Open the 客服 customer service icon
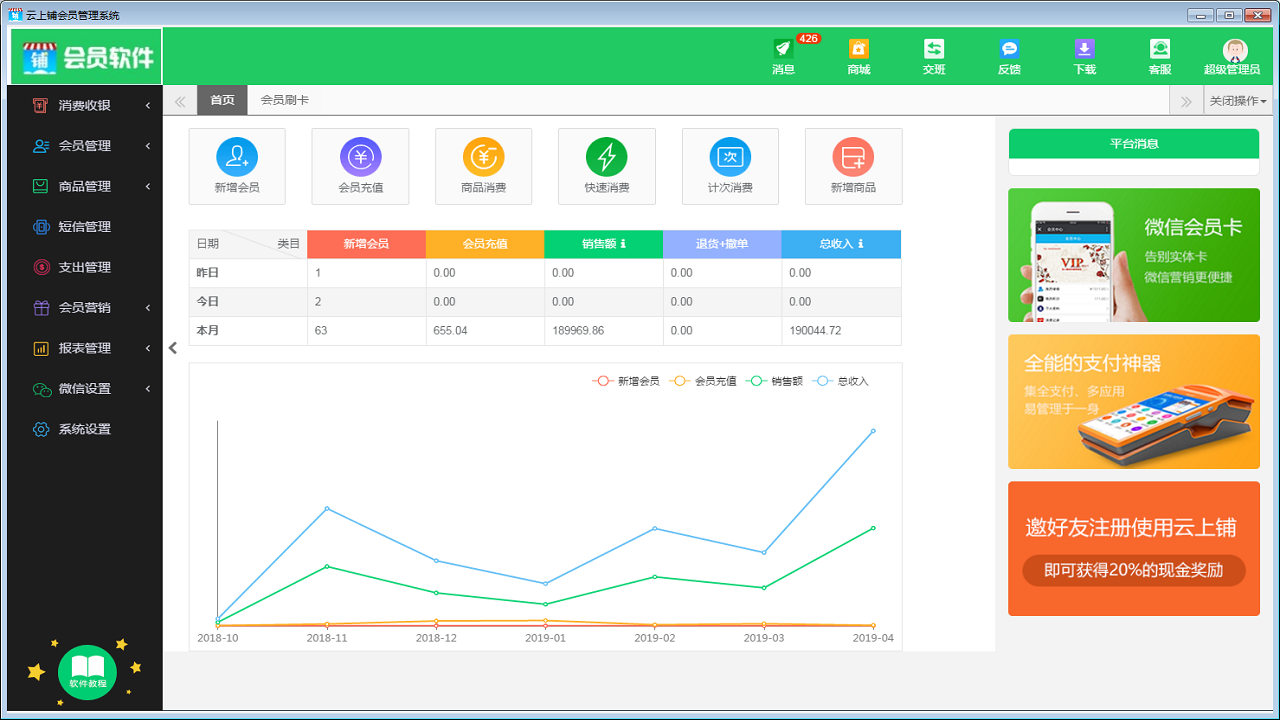This screenshot has width=1280, height=720. (1159, 55)
